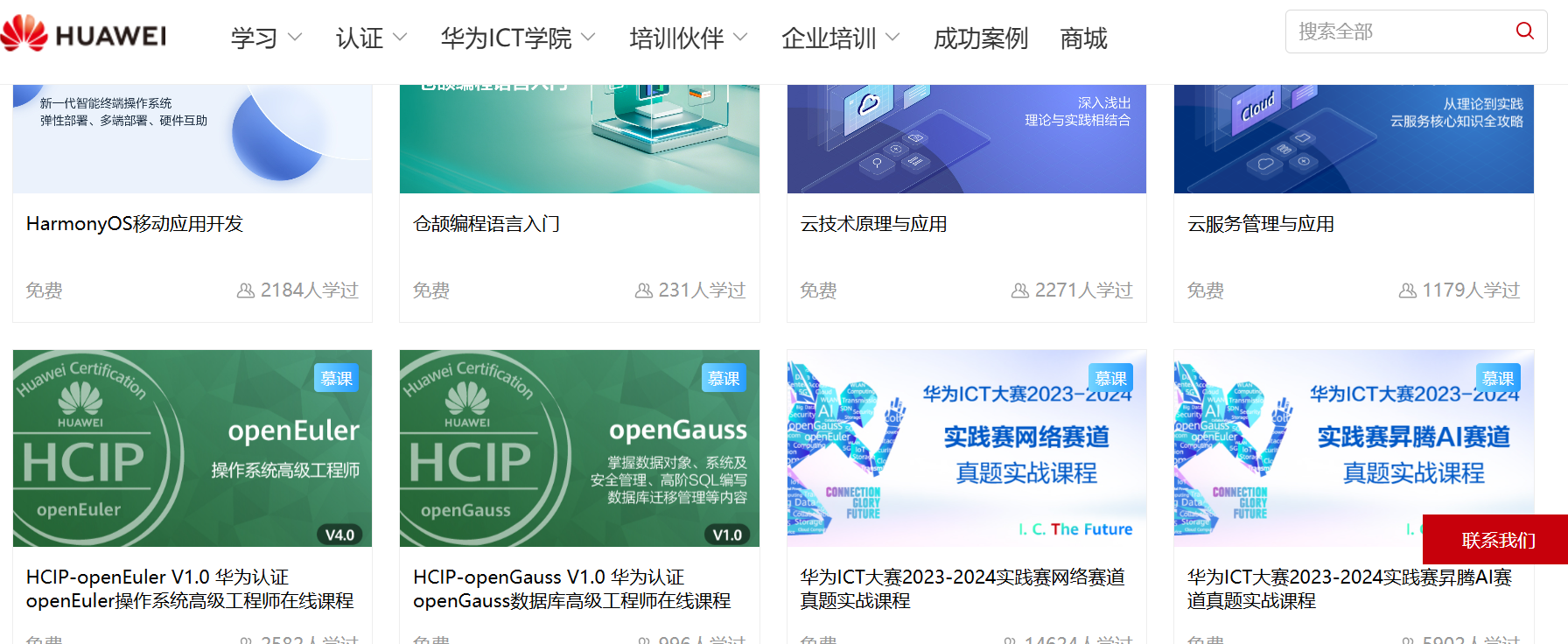Expand the 企业培训 menu chevron
This screenshot has width=1568, height=644.
pos(892,38)
